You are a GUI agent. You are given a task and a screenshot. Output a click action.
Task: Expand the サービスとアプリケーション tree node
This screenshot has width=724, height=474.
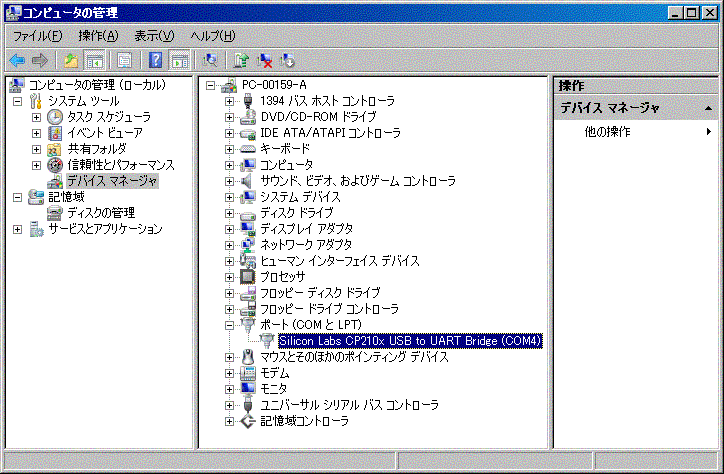point(17,229)
